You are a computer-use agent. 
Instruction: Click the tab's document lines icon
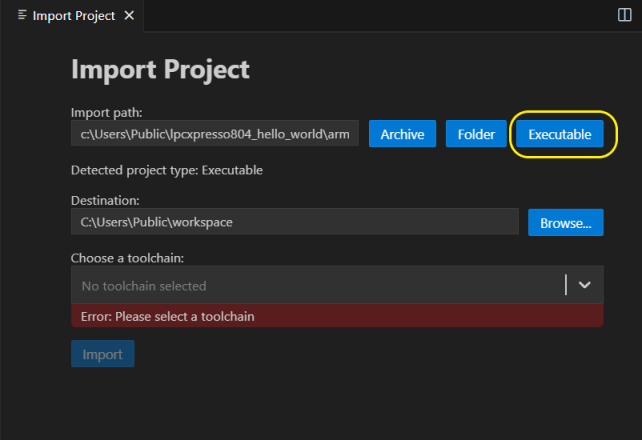point(22,15)
